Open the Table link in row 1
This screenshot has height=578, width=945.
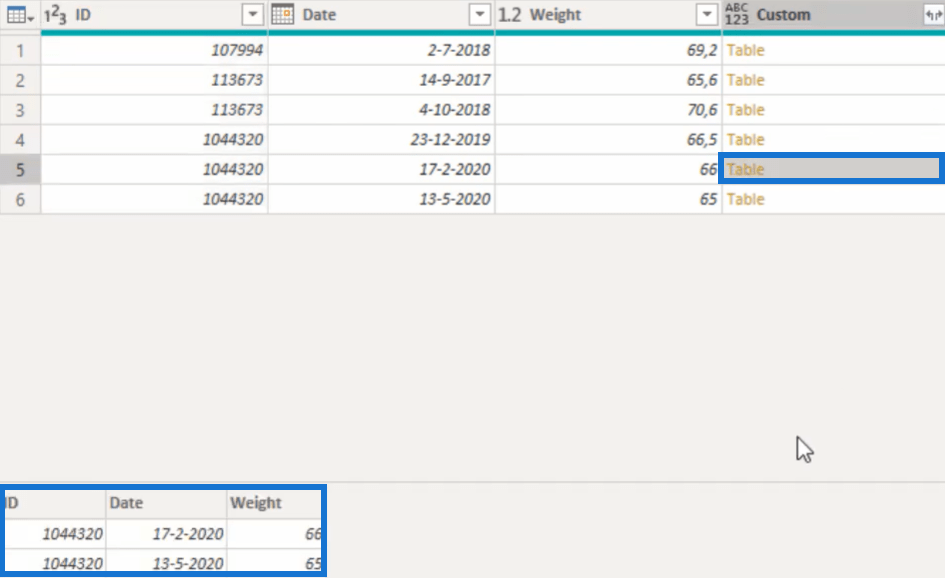[x=746, y=50]
